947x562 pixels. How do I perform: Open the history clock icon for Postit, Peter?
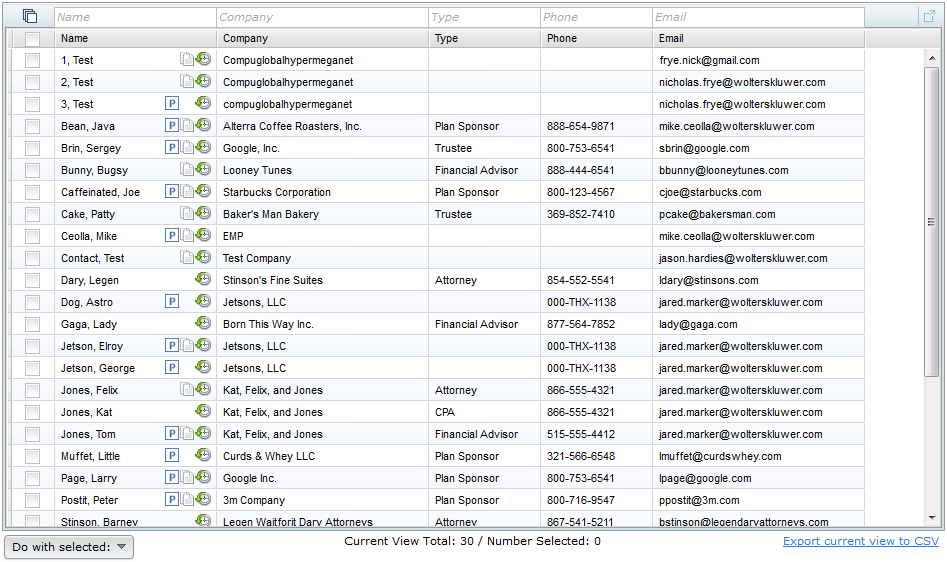(x=204, y=499)
